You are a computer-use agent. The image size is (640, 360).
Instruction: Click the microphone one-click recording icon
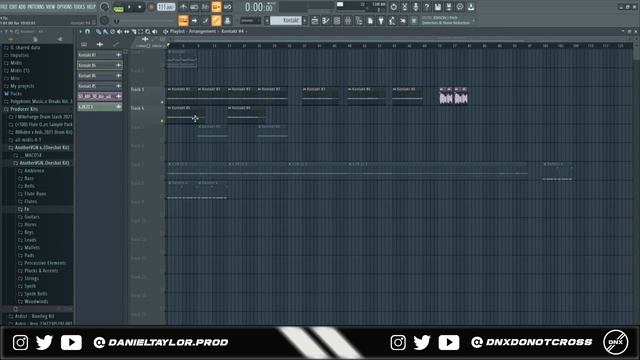[x=416, y=7]
